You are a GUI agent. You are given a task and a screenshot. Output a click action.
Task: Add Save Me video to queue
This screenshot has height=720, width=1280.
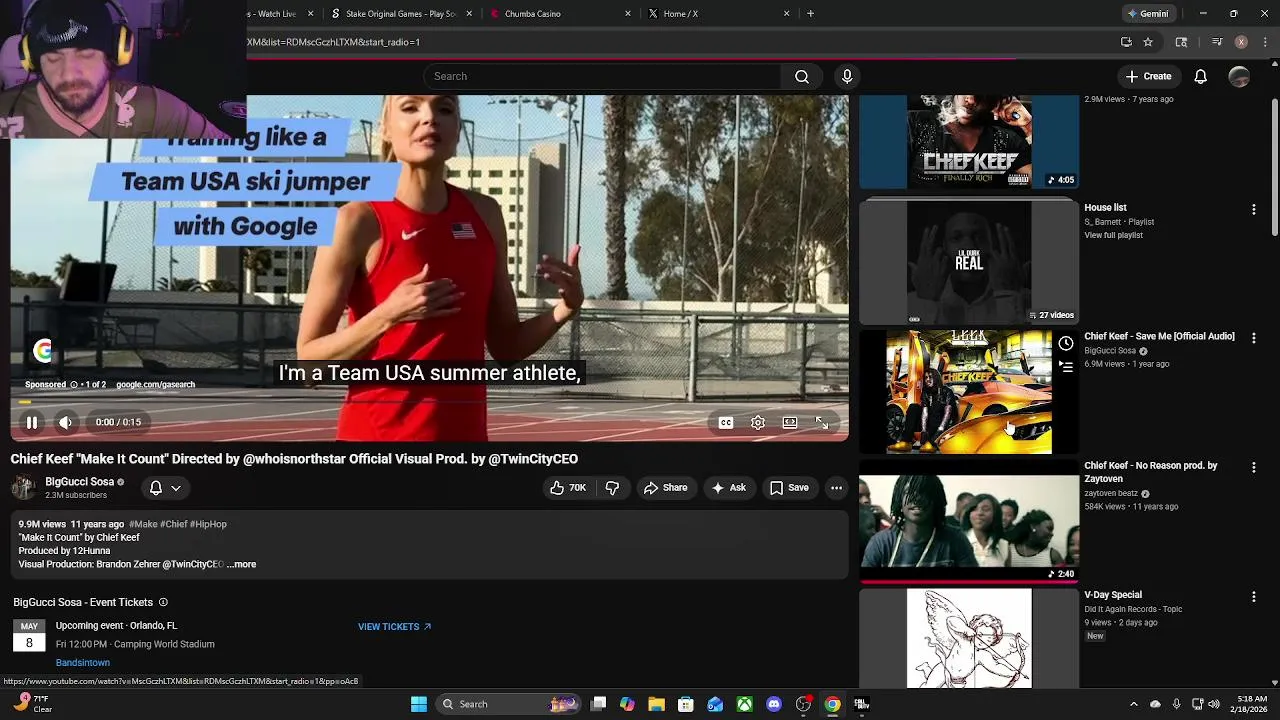[x=1066, y=367]
